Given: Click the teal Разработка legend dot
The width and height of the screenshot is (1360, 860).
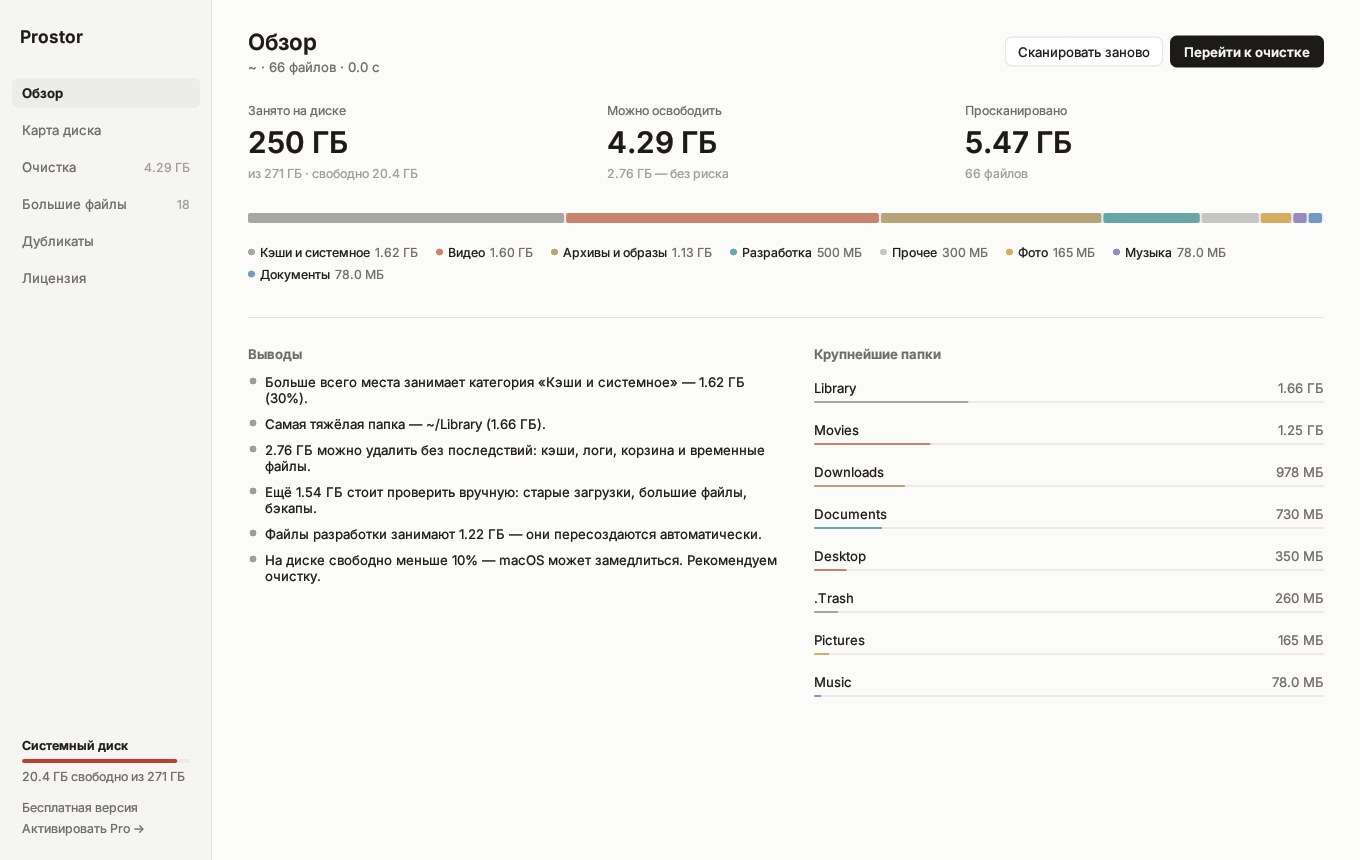Looking at the screenshot, I should 733,253.
